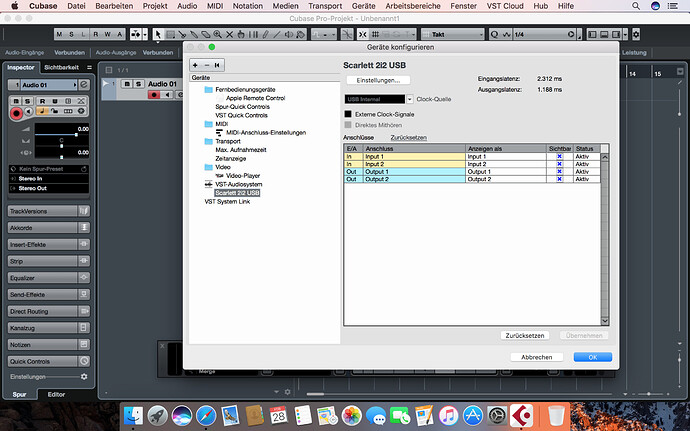
Task: Switch to Sichtbarkeit tab
Action: pyautogui.click(x=62, y=67)
